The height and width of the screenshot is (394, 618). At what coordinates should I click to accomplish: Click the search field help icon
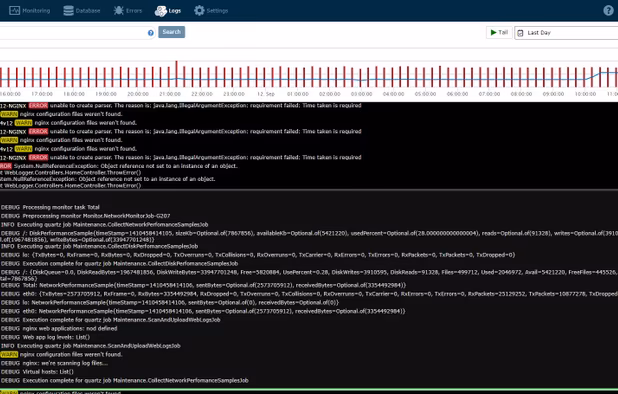151,33
